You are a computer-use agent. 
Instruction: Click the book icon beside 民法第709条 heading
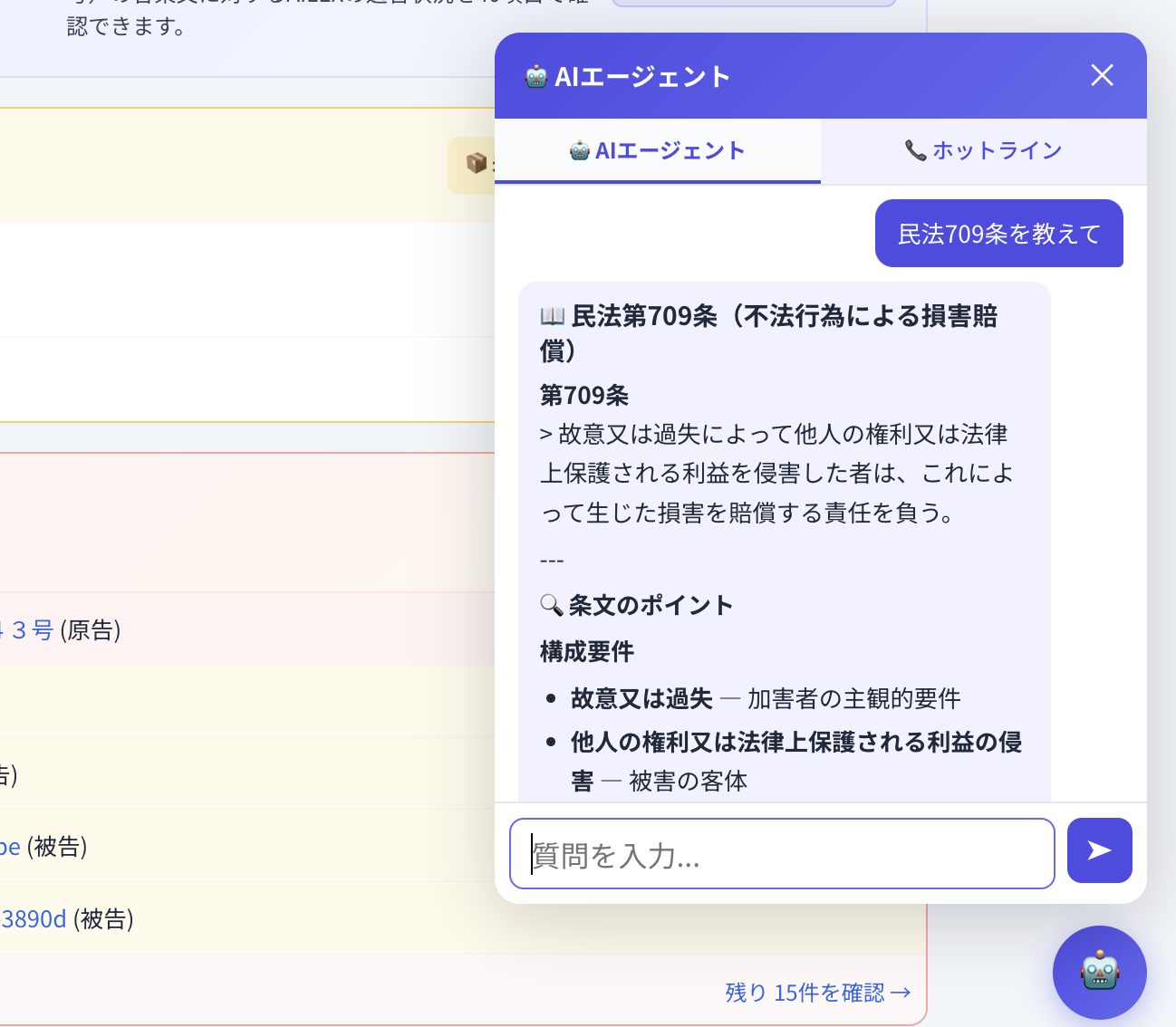click(x=552, y=316)
